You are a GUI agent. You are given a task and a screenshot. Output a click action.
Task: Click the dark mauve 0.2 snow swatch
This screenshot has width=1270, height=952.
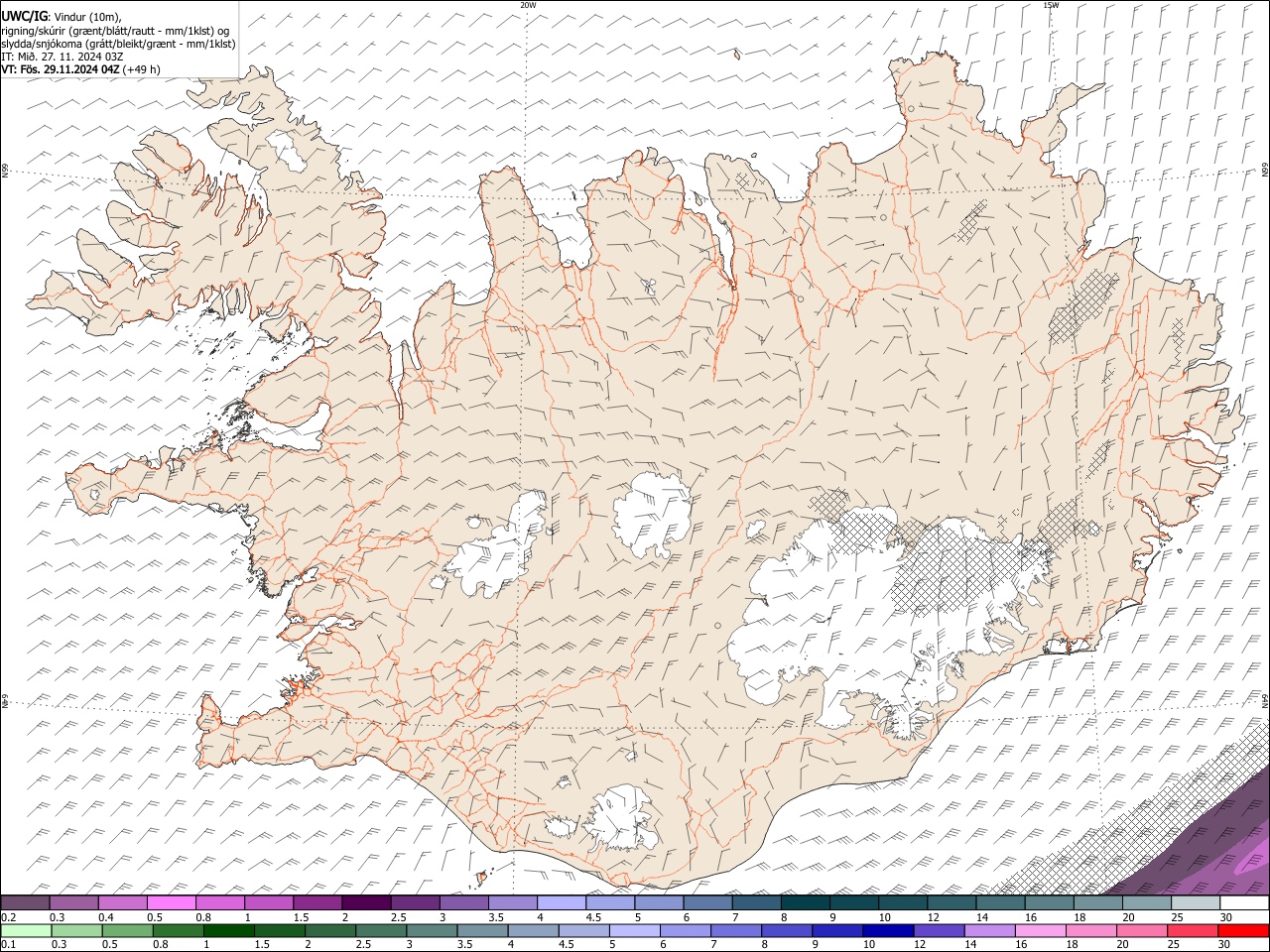click(x=25, y=903)
